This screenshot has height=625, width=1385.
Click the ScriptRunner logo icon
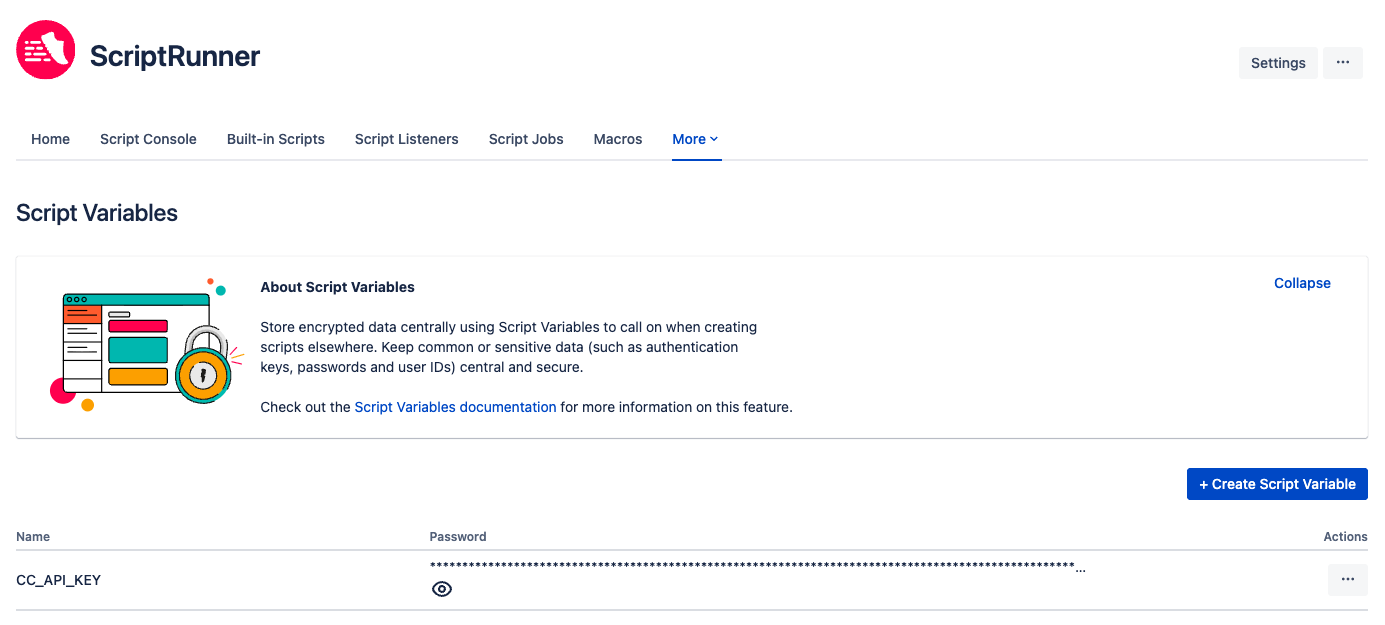pyautogui.click(x=46, y=50)
